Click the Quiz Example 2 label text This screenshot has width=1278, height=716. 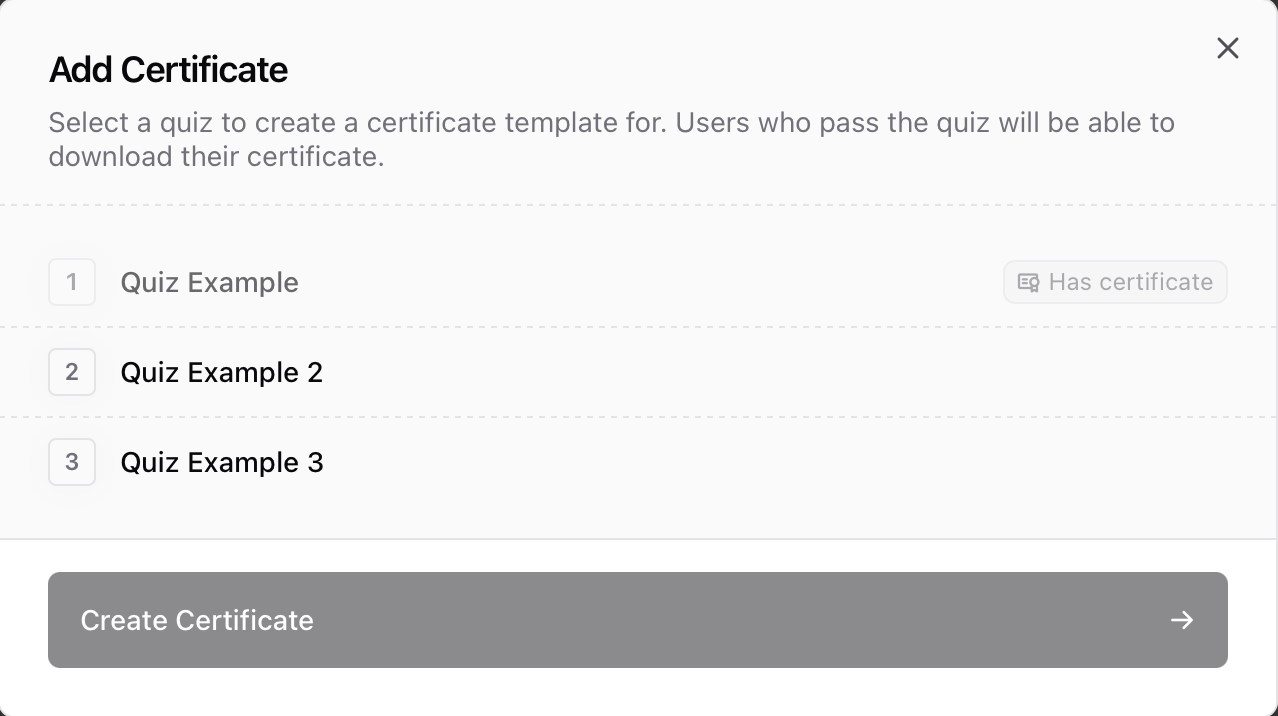221,372
